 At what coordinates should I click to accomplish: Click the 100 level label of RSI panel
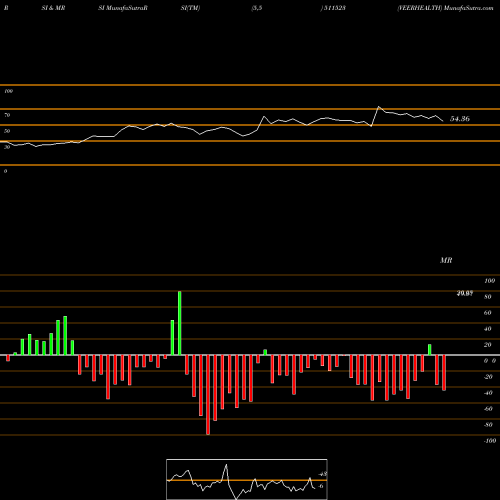coord(8,91)
